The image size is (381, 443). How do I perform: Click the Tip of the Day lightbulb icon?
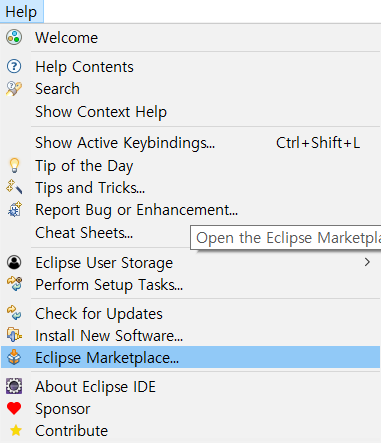[14, 166]
